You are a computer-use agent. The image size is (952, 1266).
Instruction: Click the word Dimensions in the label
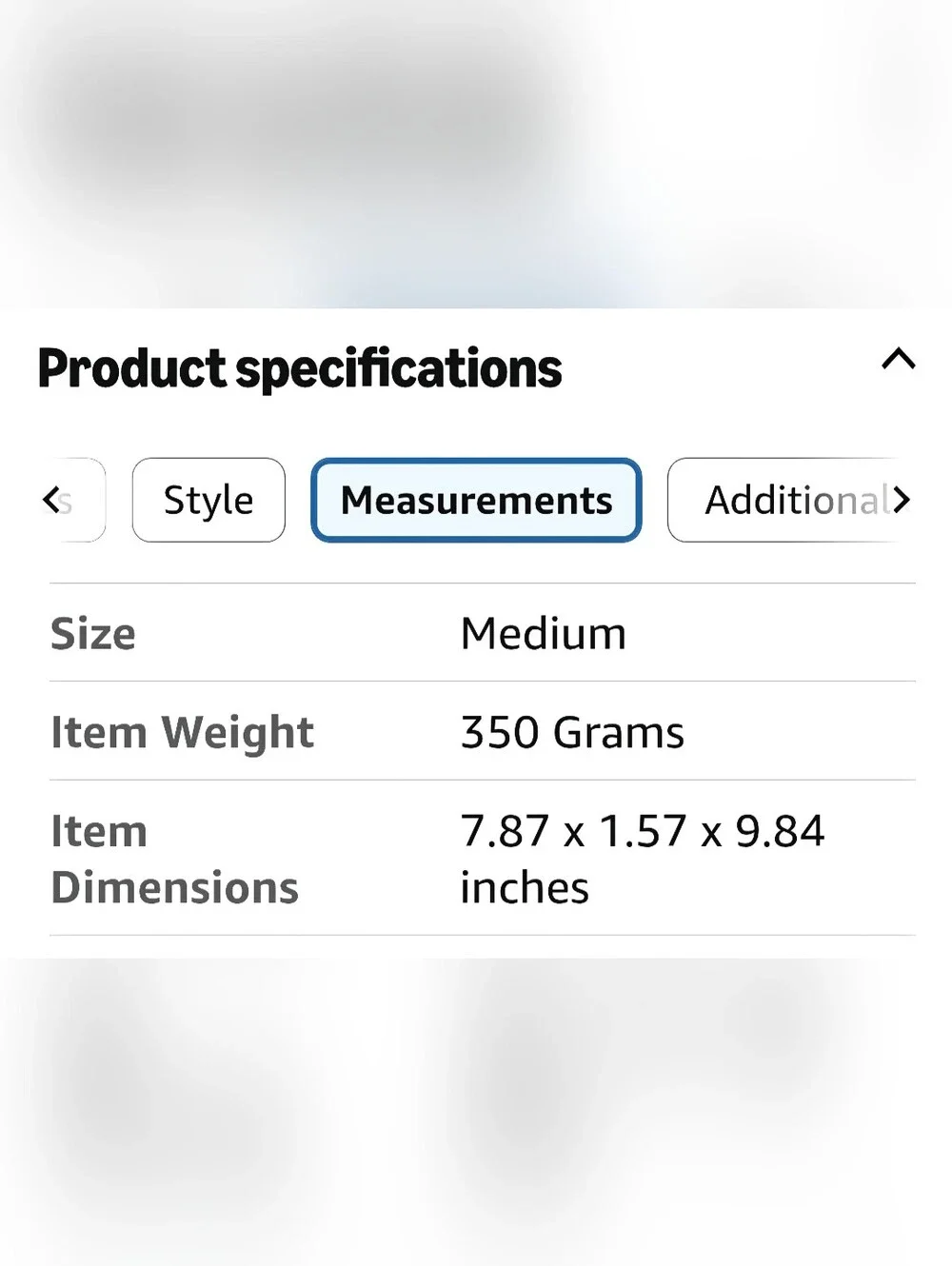[x=174, y=887]
